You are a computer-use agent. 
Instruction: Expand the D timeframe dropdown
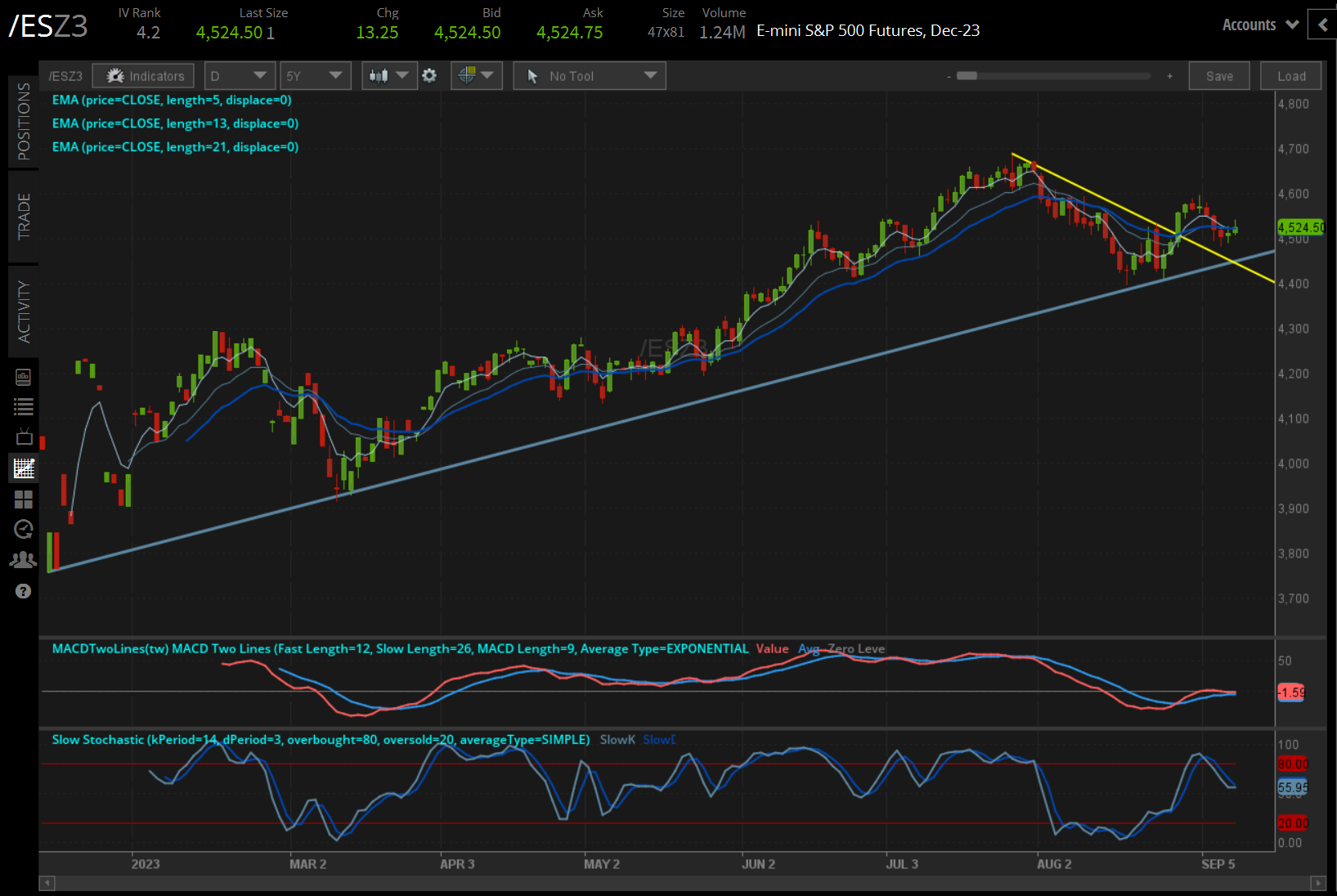point(239,76)
